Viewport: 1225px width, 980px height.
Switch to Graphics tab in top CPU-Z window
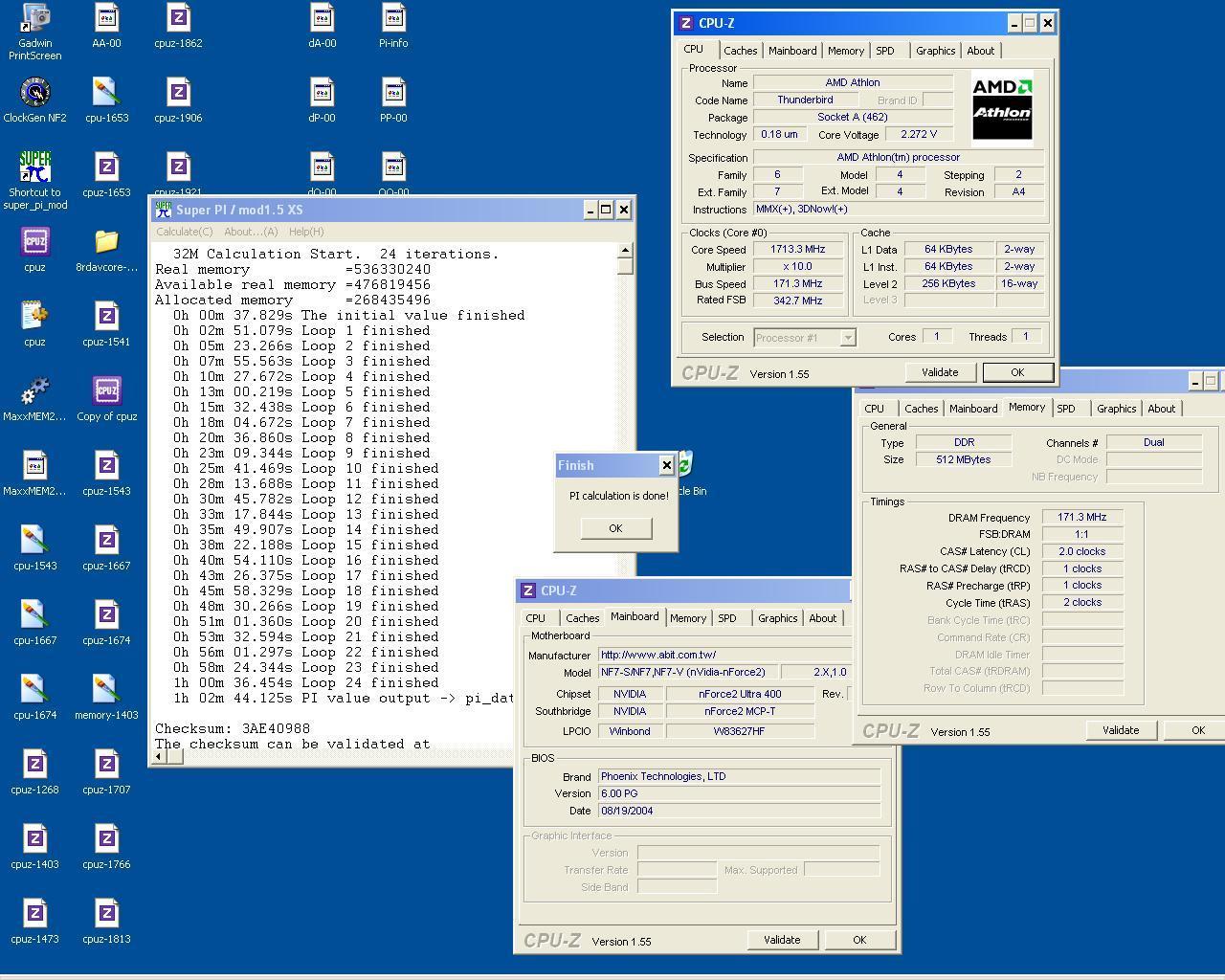click(x=935, y=51)
